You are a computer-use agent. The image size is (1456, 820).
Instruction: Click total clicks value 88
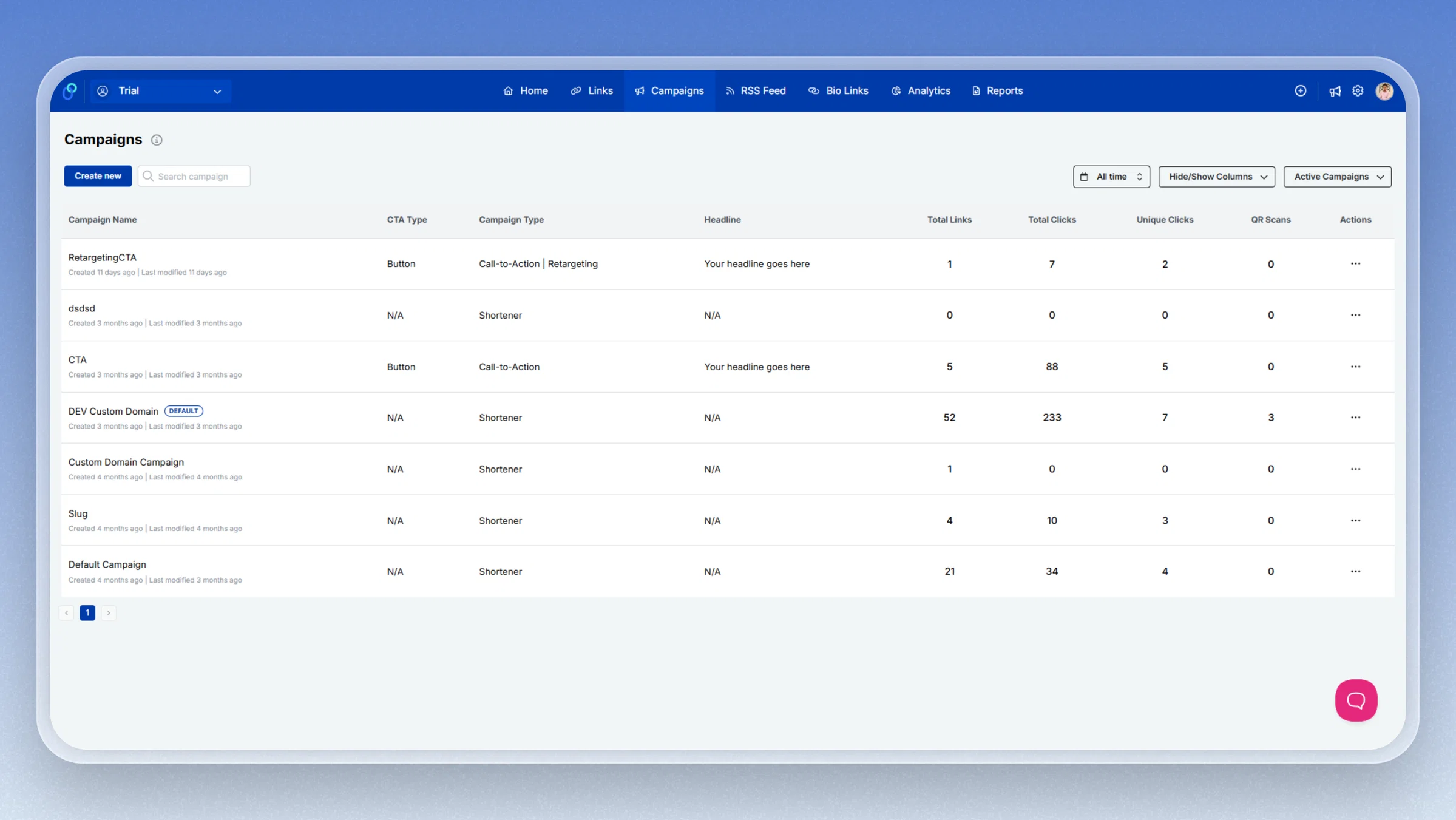[x=1052, y=367]
